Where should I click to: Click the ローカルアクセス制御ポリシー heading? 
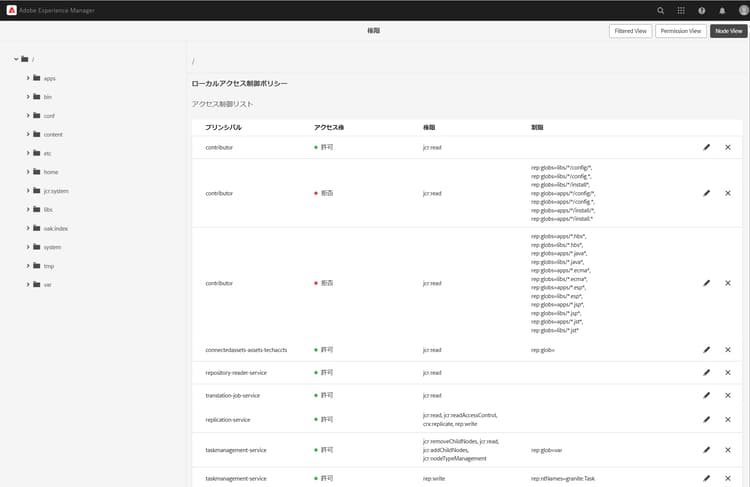[x=240, y=84]
